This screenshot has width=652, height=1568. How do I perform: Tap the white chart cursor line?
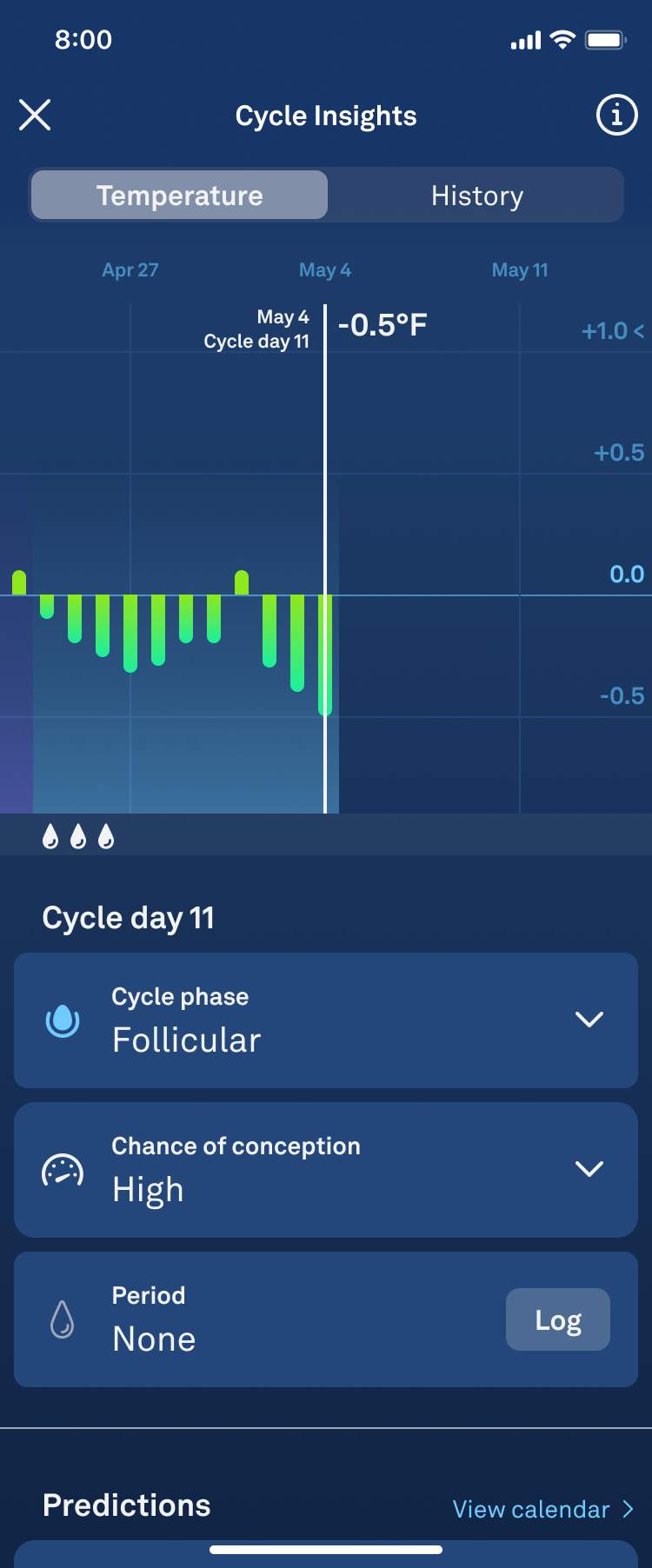tap(325, 435)
